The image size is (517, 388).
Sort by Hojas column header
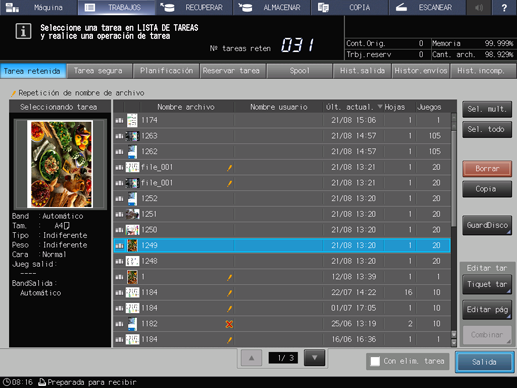[x=395, y=107]
